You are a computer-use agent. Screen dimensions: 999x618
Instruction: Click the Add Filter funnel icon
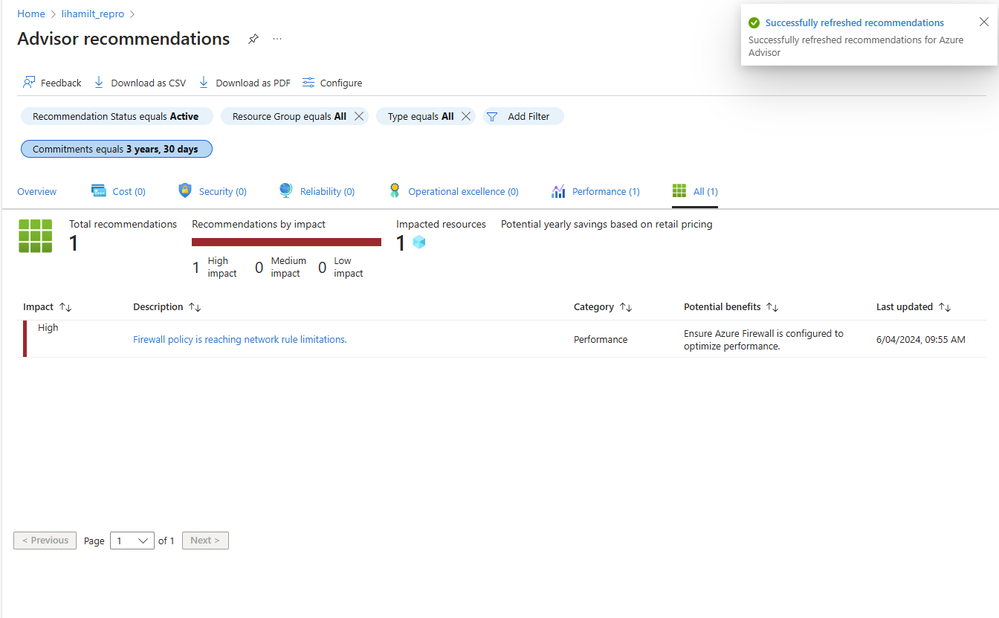(x=492, y=117)
